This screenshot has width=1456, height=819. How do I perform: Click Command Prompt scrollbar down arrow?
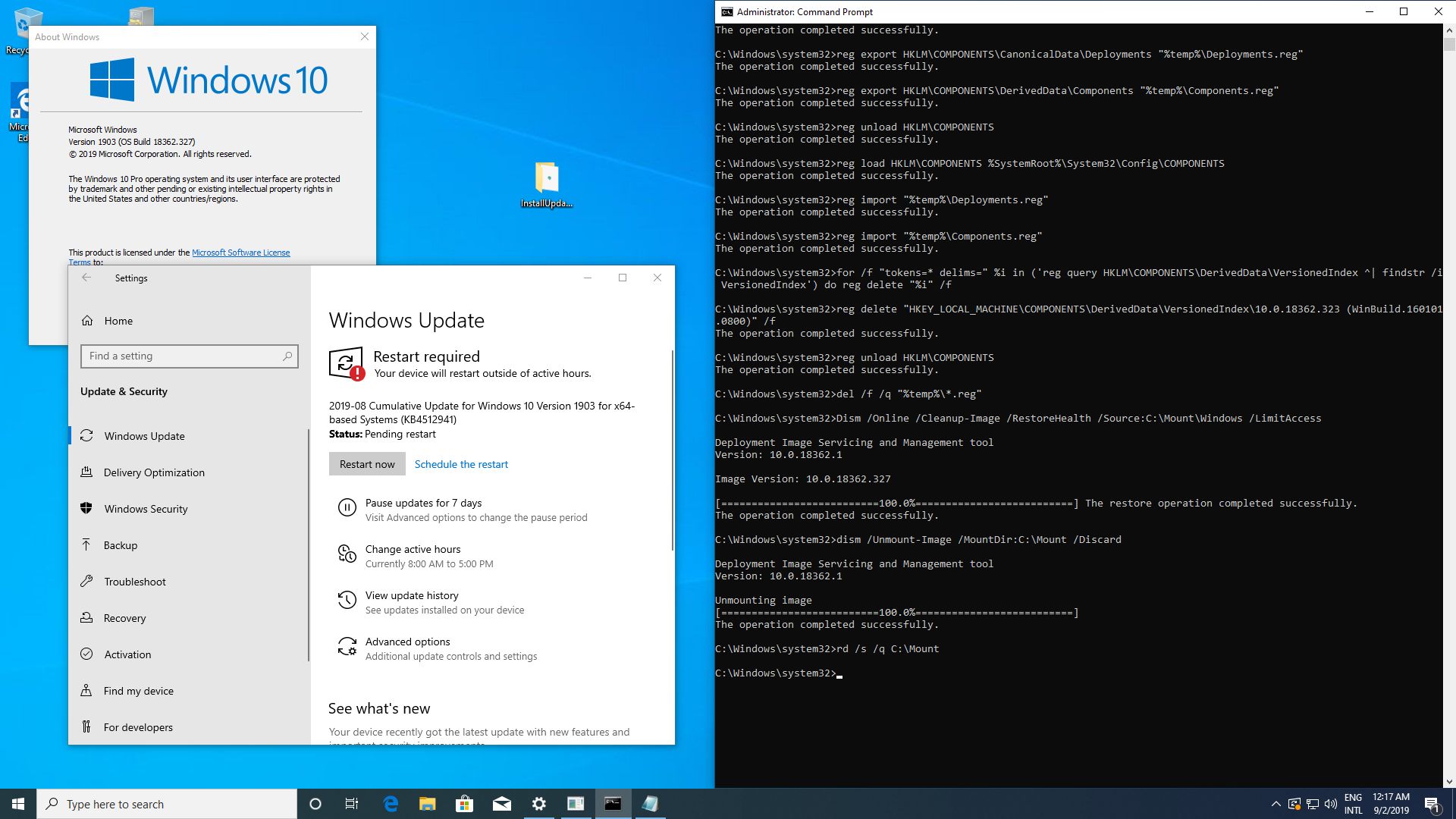[1449, 781]
